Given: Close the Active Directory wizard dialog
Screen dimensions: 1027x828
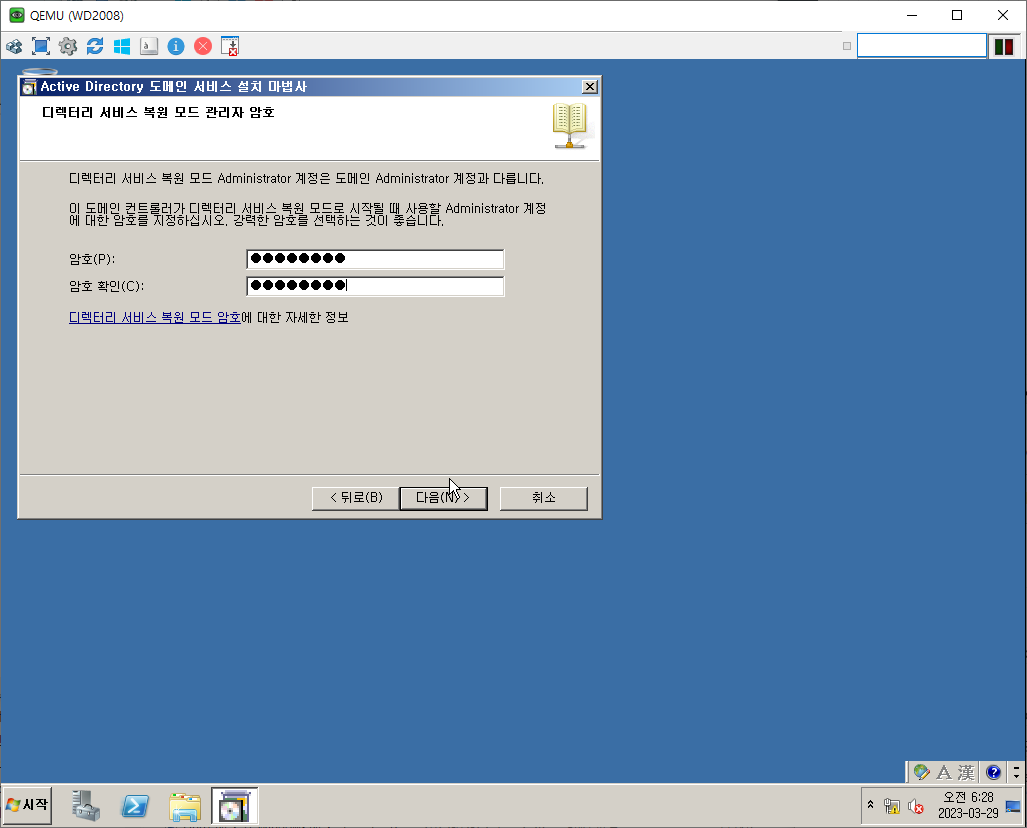Looking at the screenshot, I should [x=589, y=86].
